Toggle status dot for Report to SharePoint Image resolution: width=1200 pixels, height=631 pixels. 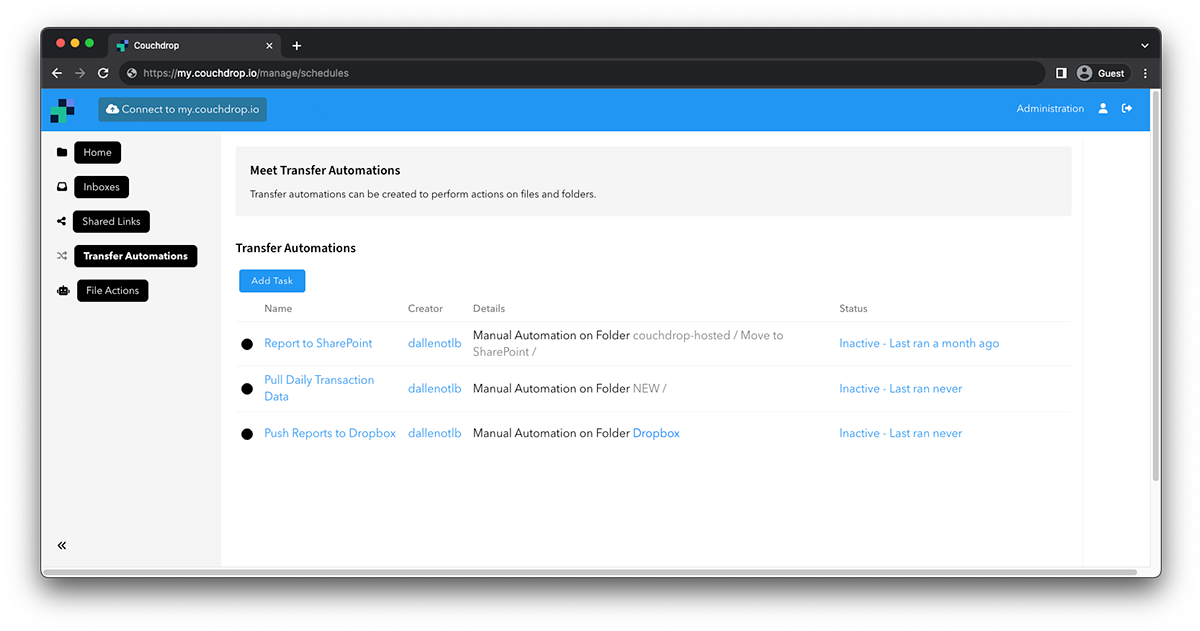247,344
